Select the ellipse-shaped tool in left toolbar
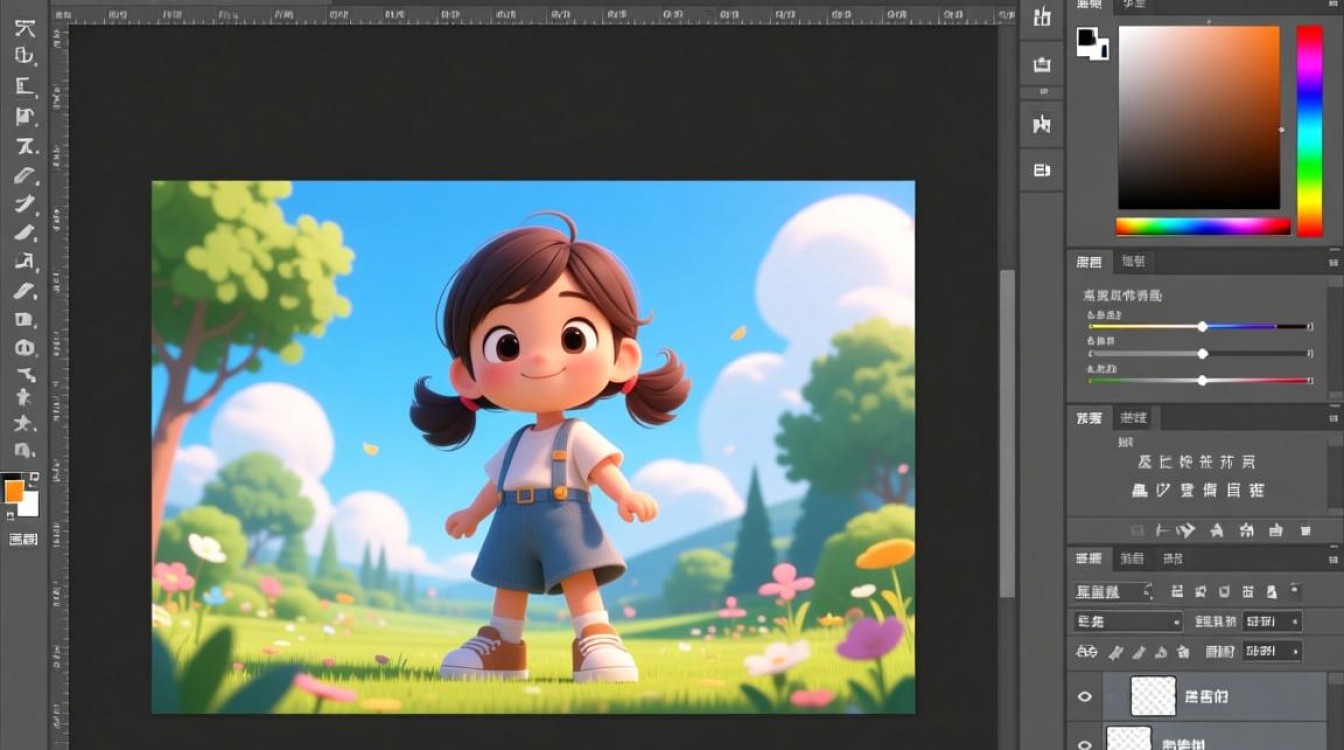This screenshot has height=750, width=1344. [x=25, y=348]
